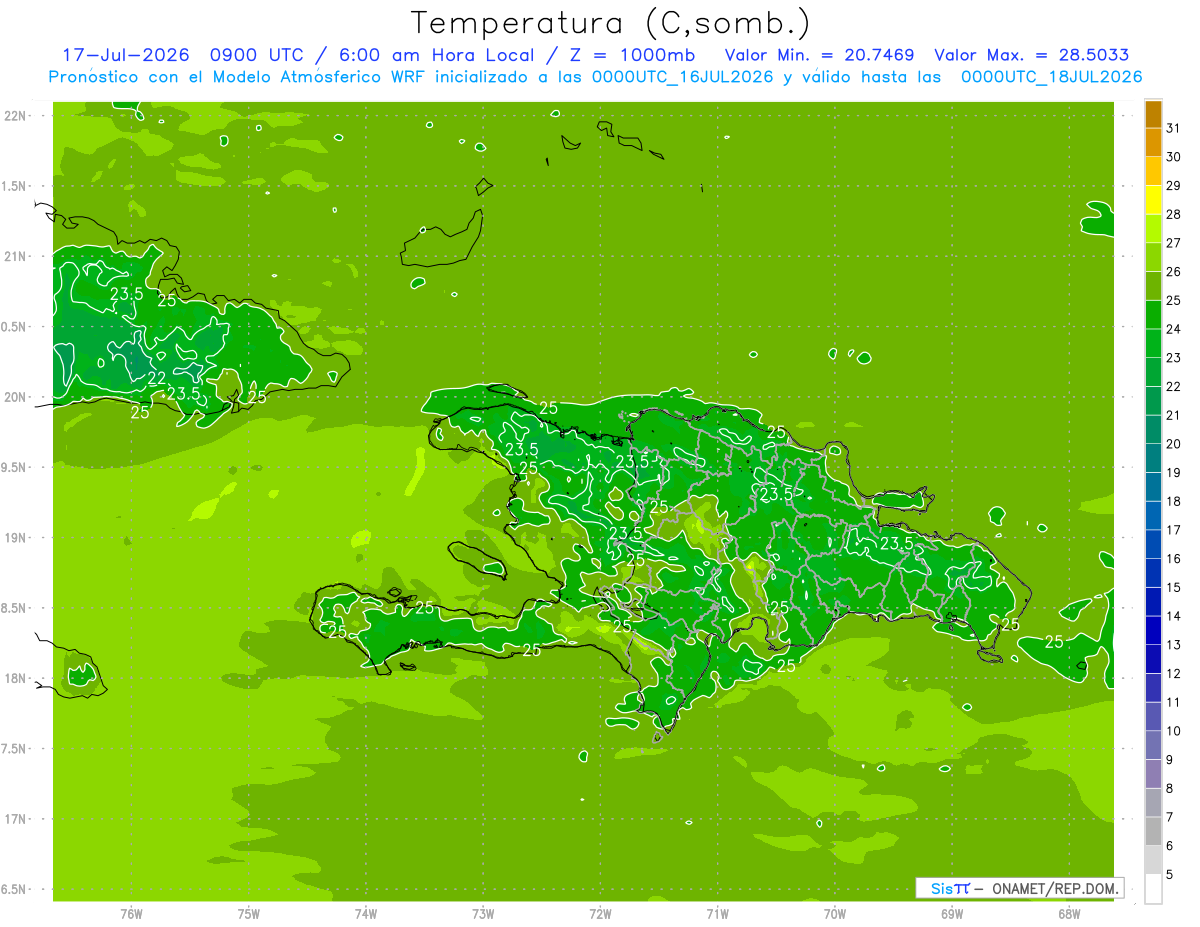
Task: Click longitude axis label "72W"
Action: 600,913
